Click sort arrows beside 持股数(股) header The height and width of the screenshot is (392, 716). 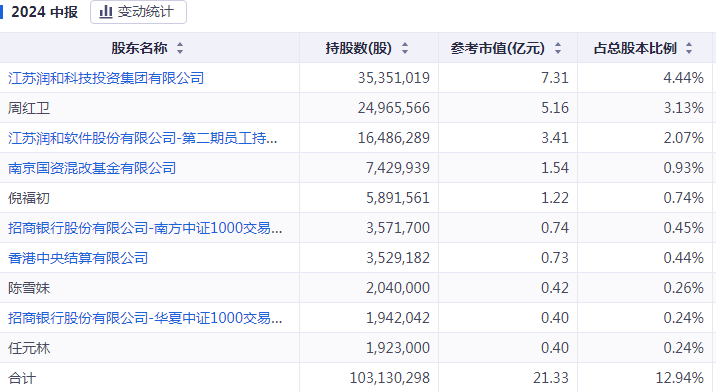pos(405,48)
